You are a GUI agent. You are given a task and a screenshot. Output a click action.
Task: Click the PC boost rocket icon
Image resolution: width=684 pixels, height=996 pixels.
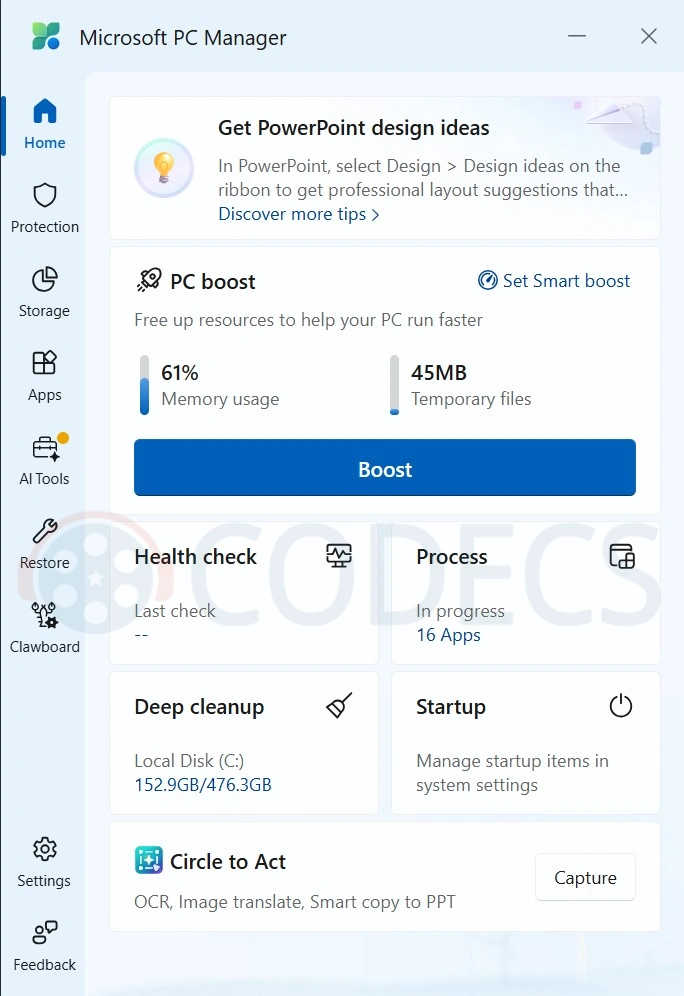(149, 280)
